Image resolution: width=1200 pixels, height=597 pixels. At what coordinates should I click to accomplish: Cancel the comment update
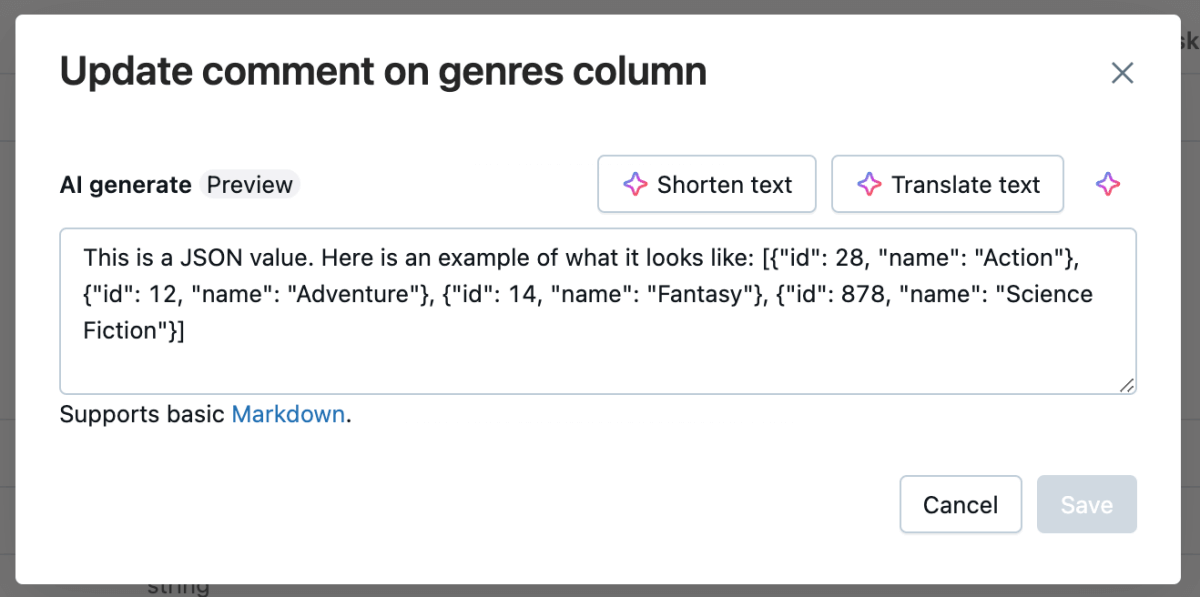tap(960, 505)
